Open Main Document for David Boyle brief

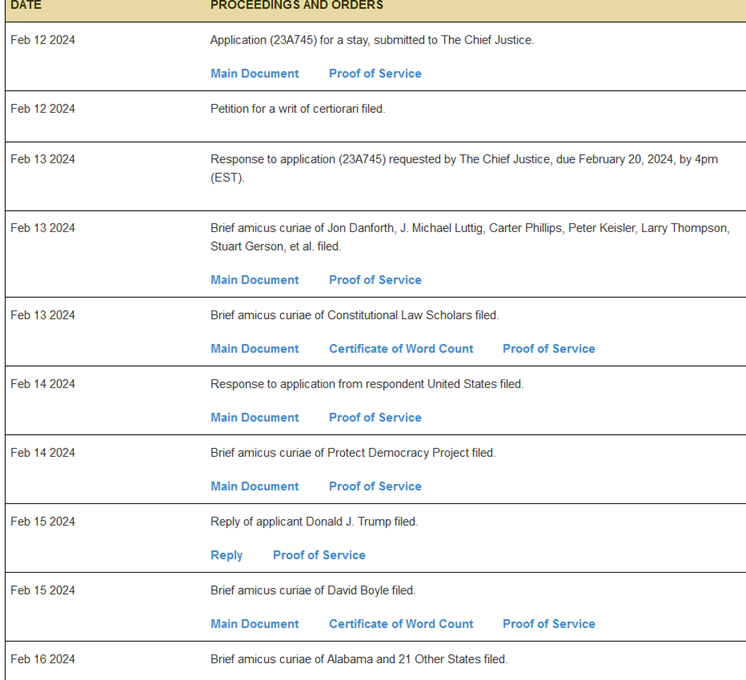click(x=255, y=624)
